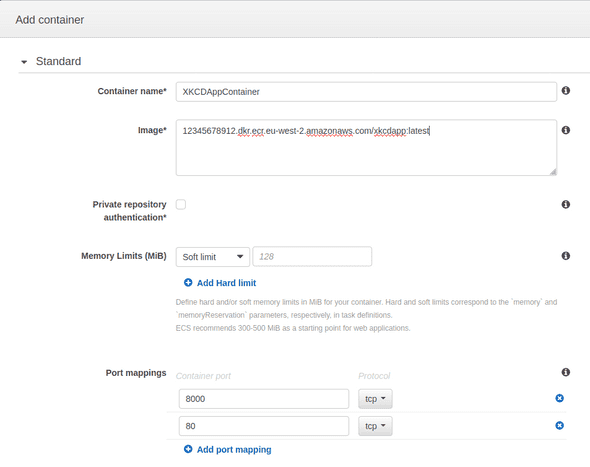Remove the 80 port mapping row
The image size is (590, 467).
[560, 425]
